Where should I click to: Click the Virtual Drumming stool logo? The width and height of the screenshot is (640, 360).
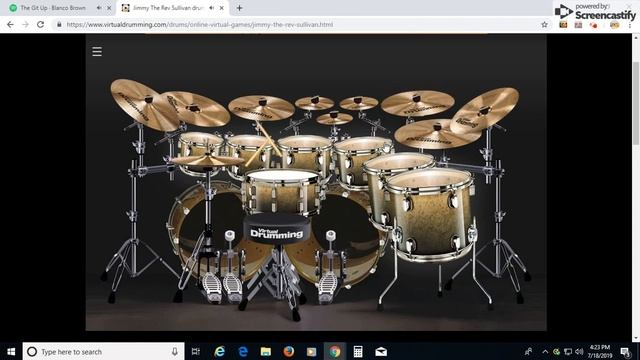(277, 233)
